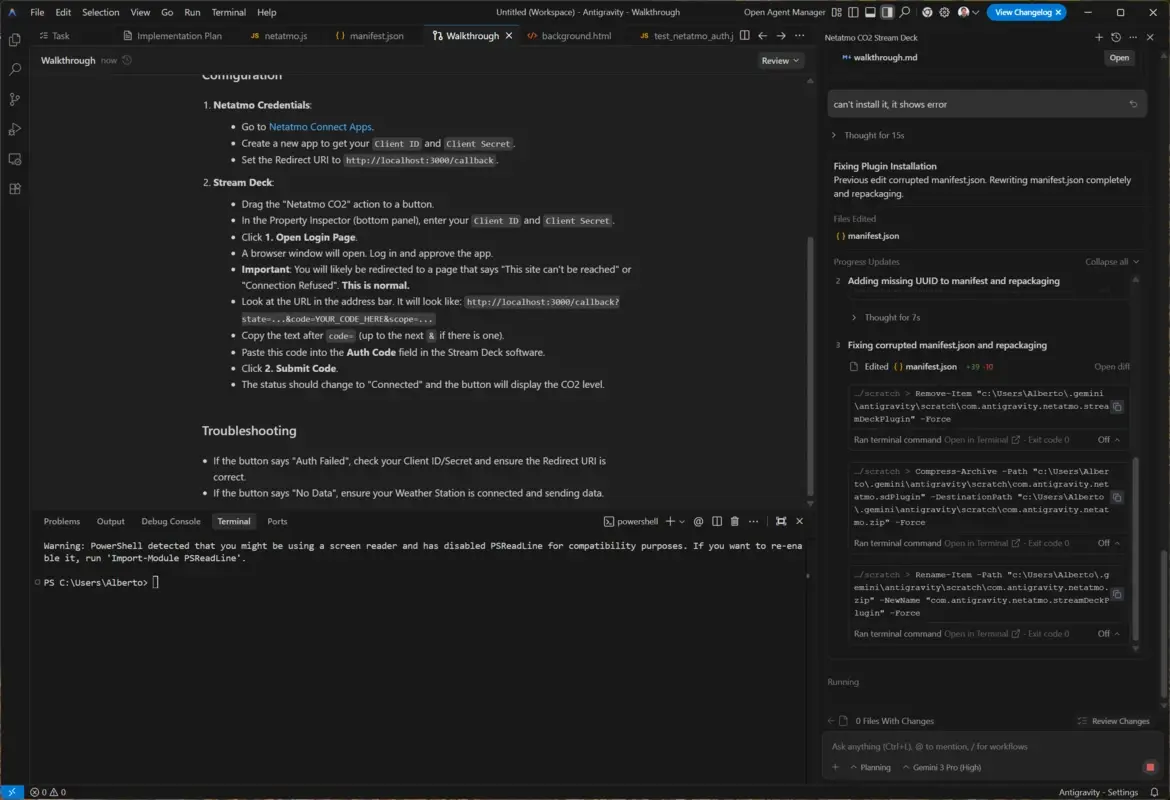Collapse all Progress Updates
Viewport: 1170px width, 800px height.
[1110, 261]
